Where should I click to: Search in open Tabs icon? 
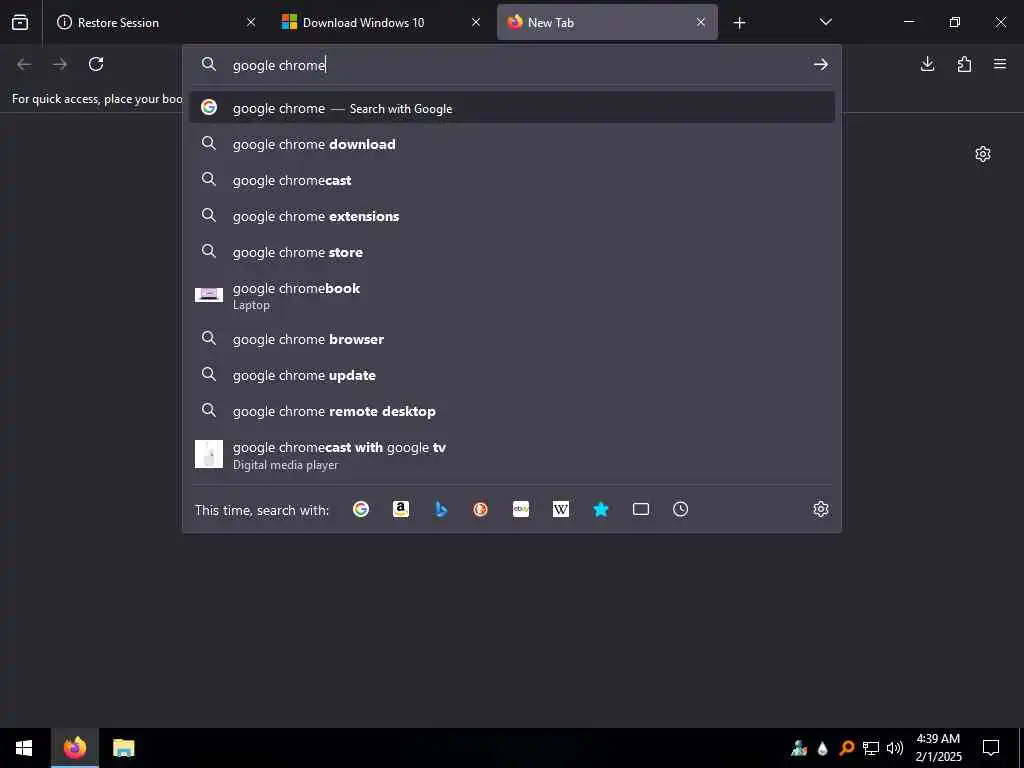point(641,509)
